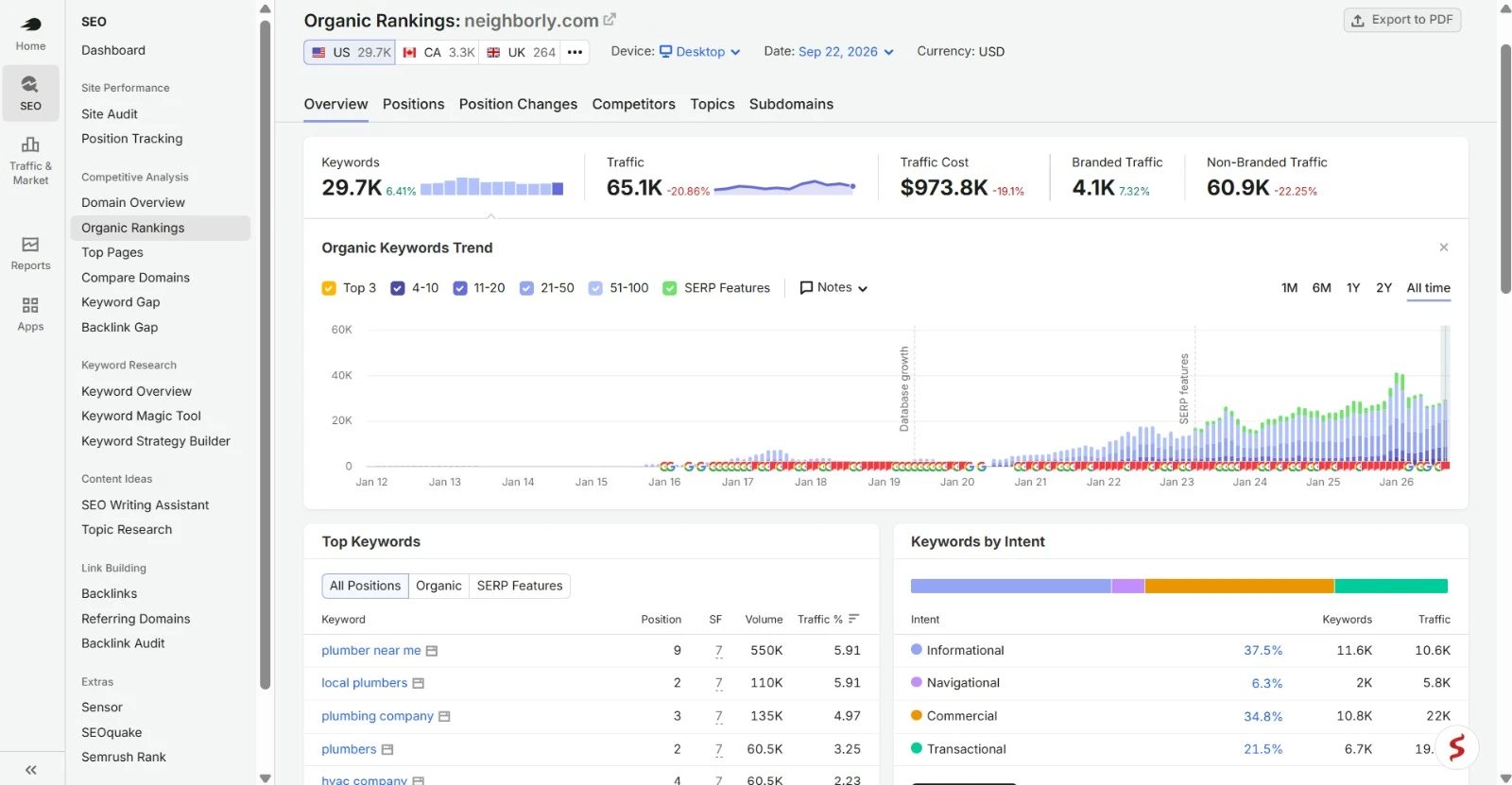Open the Topics tab
This screenshot has width=1512, height=785.
coord(713,104)
